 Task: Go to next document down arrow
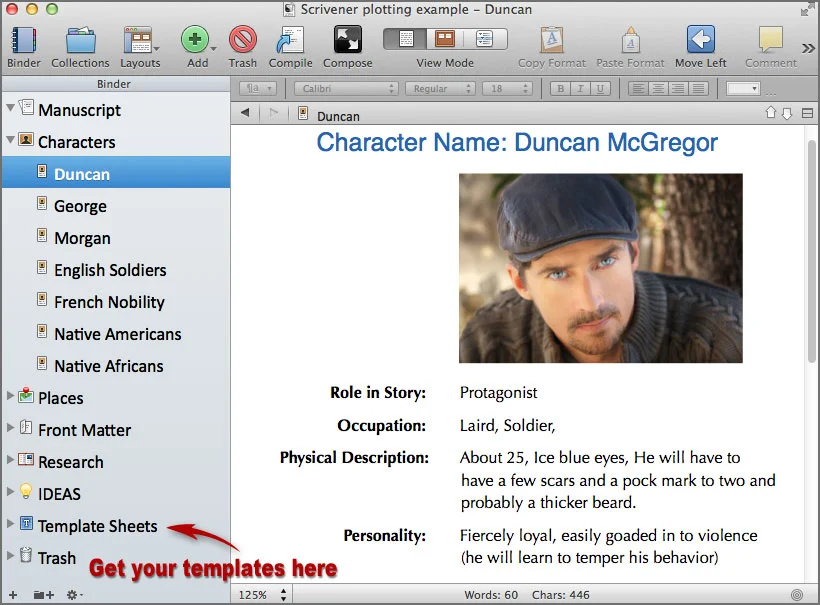(x=787, y=113)
